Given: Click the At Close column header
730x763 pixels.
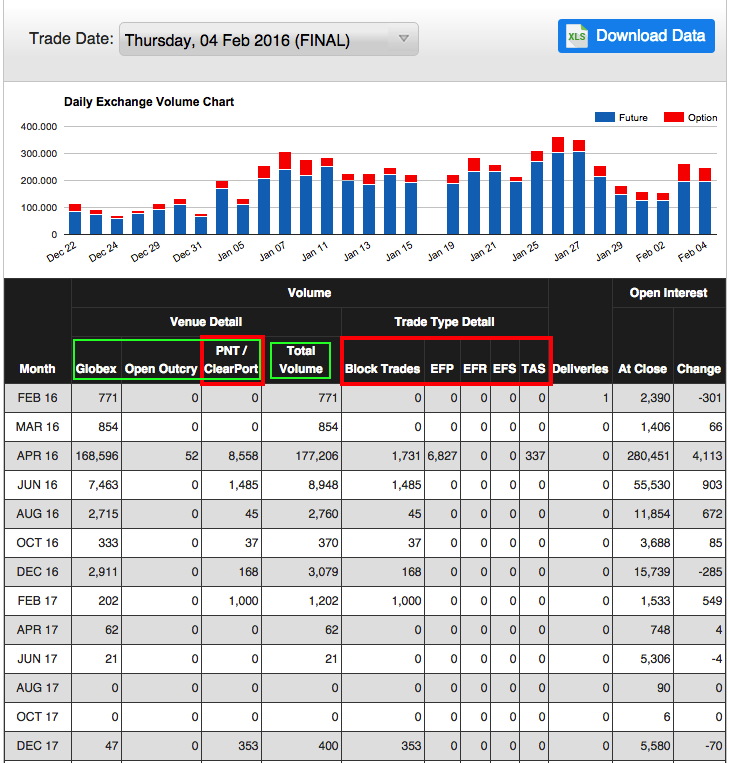Looking at the screenshot, I should [x=642, y=369].
